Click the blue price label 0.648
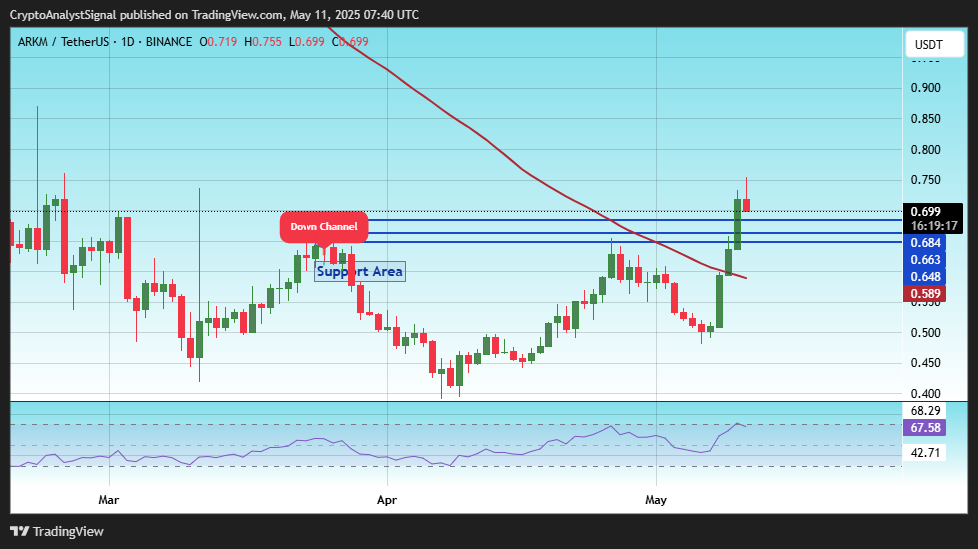The image size is (978, 549). [x=925, y=276]
